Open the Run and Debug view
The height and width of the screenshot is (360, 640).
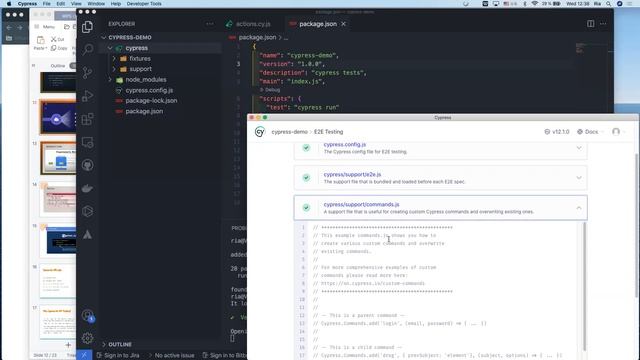pos(87,96)
